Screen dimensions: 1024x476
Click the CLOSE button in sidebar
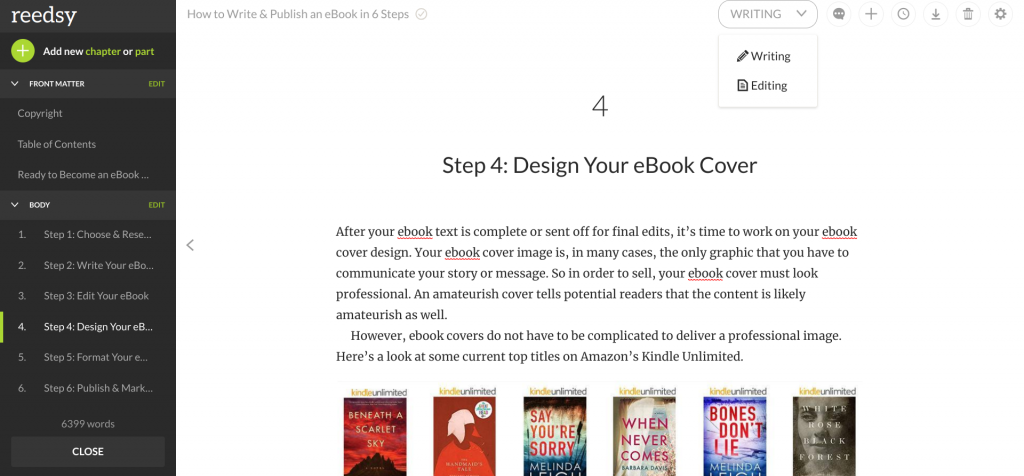tap(88, 451)
